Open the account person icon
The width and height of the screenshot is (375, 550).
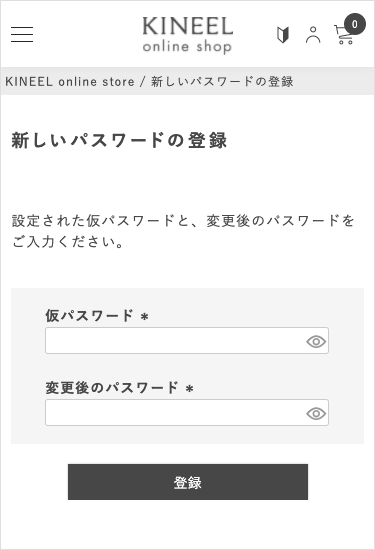pos(313,35)
